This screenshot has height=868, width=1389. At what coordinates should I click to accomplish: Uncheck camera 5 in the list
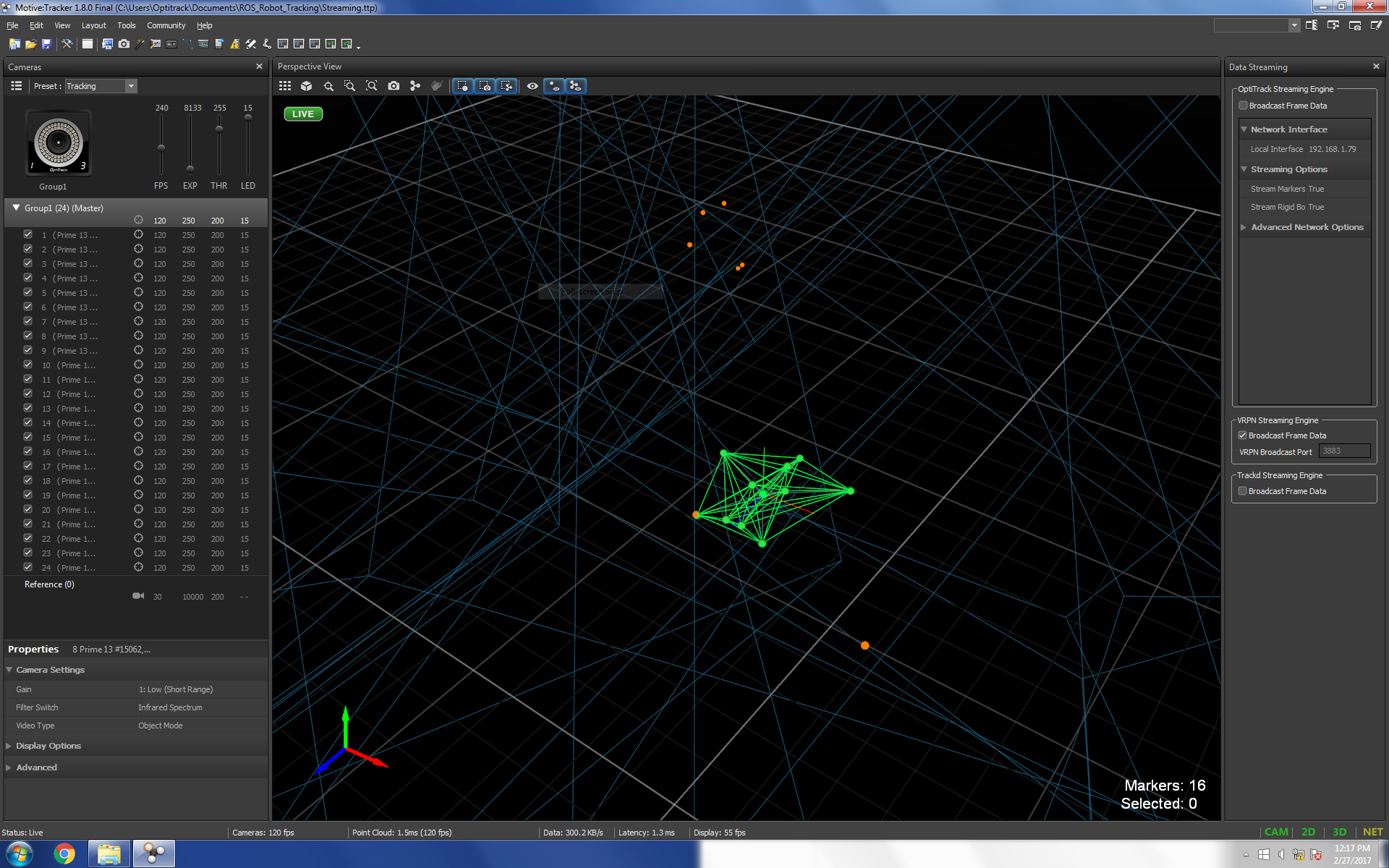tap(27, 292)
